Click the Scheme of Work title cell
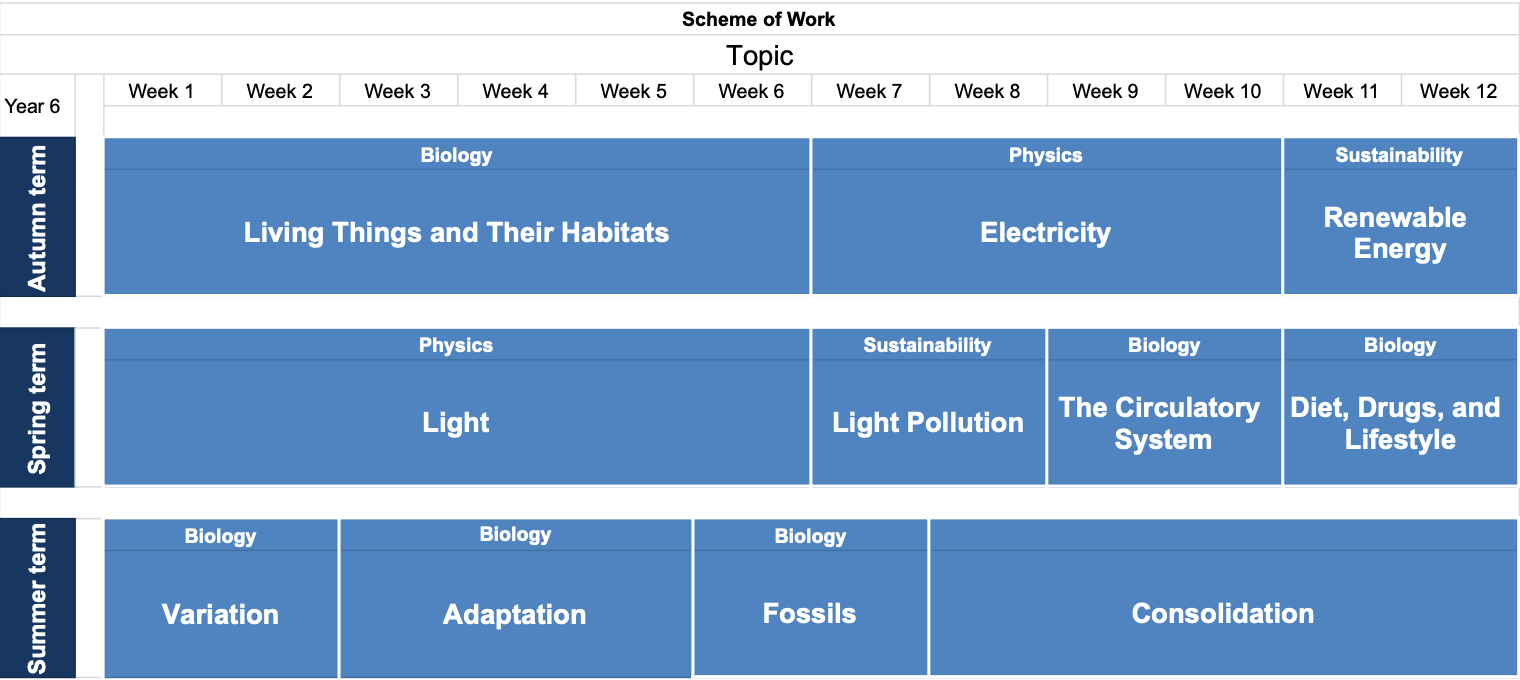This screenshot has width=1520, height=680. tap(758, 19)
